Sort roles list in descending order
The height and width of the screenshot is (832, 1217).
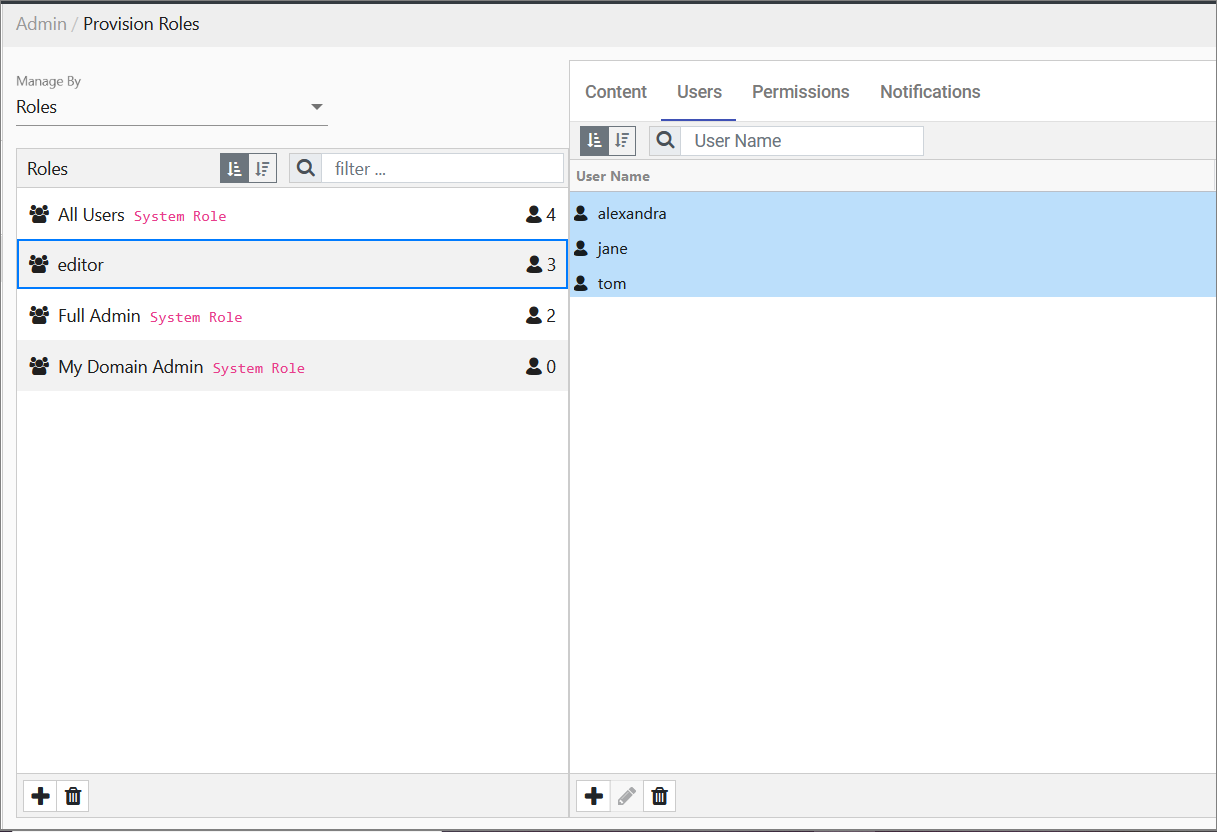tap(262, 169)
